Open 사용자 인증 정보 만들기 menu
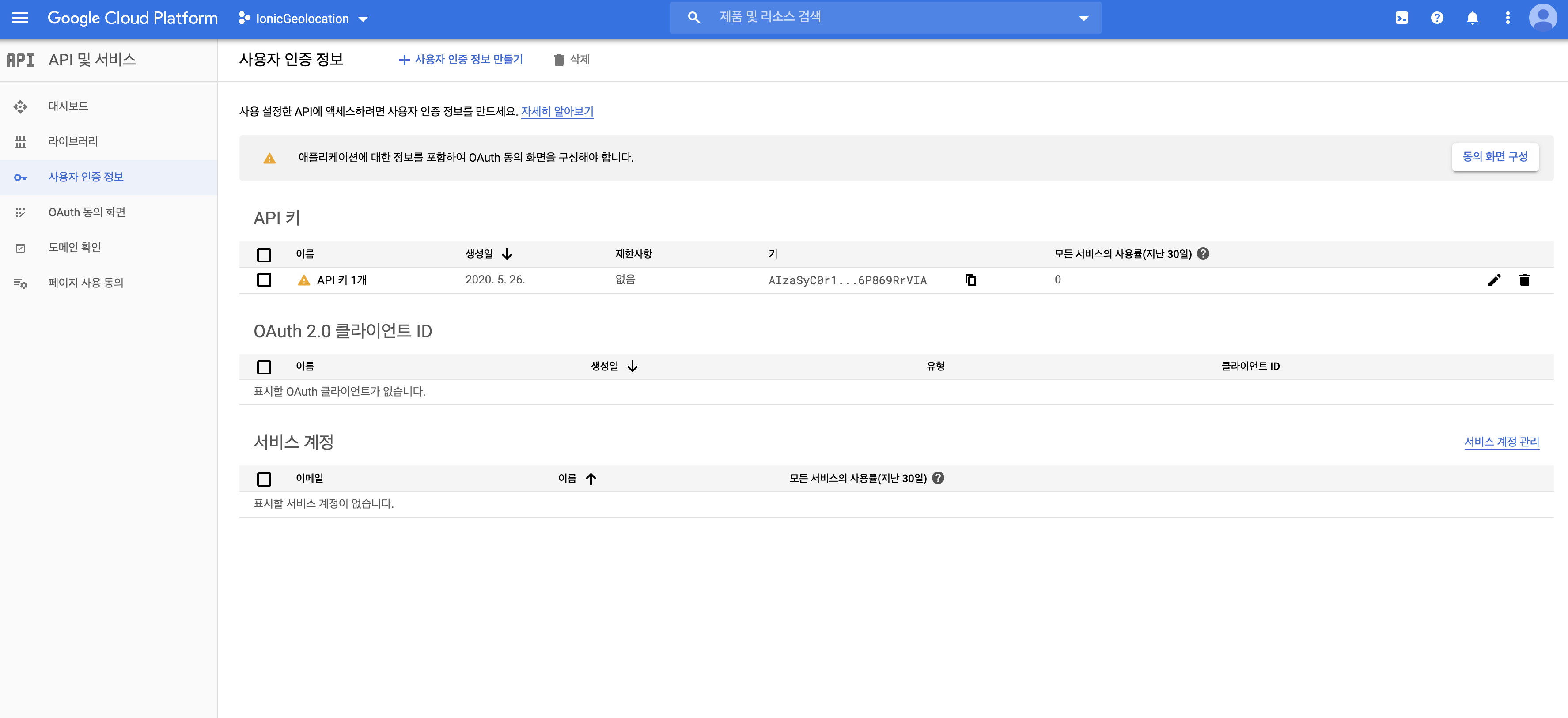The image size is (1568, 718). pyautogui.click(x=461, y=60)
